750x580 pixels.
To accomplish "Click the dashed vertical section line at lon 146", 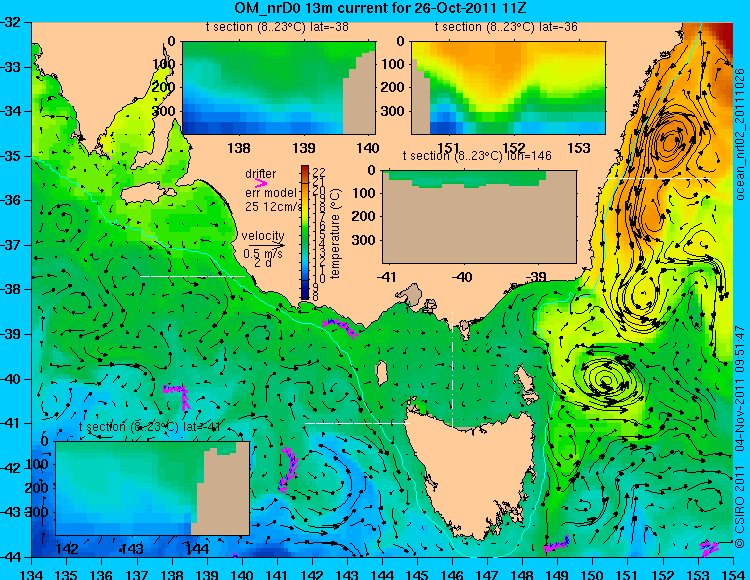I will click(452, 369).
